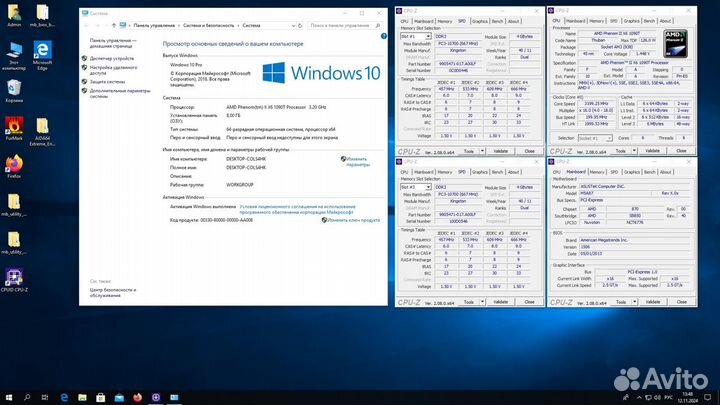Screen dimensions: 720x405
Task: Expand the address bar history dropdown in the System window
Action: [293, 26]
